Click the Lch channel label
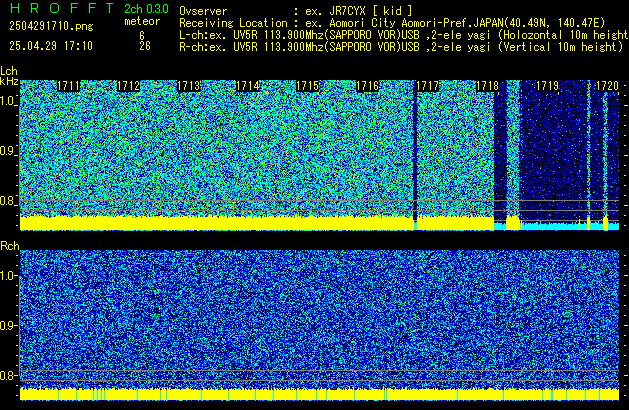This screenshot has height=410, width=629. (9, 71)
